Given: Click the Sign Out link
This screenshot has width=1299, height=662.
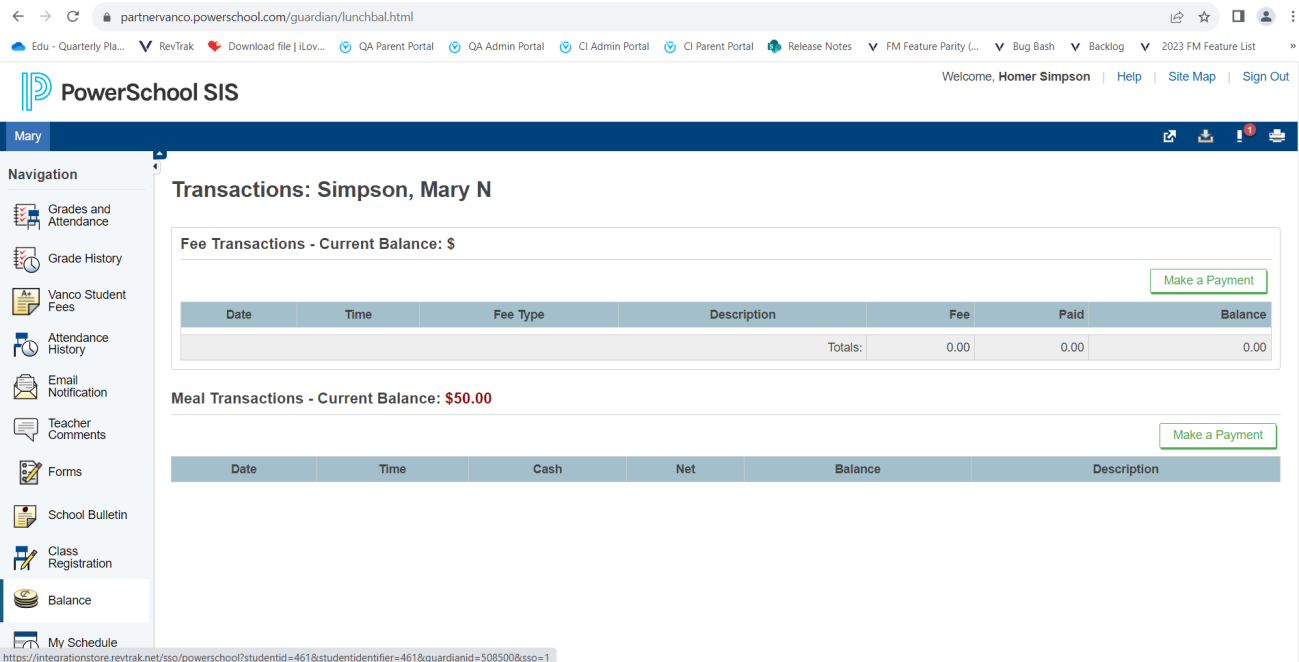Looking at the screenshot, I should pos(1265,77).
